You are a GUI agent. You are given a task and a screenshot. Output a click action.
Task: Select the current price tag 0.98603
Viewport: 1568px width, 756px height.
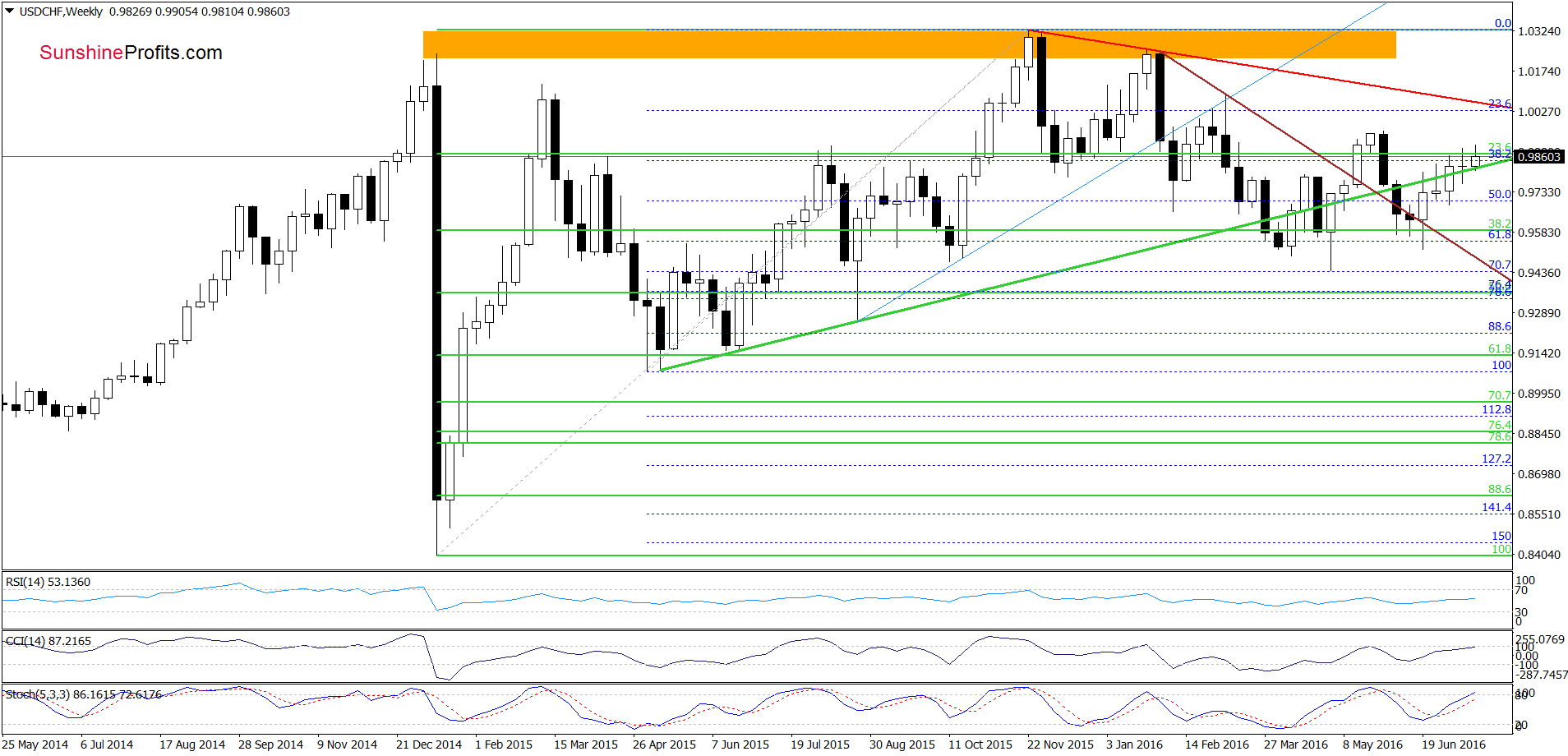coord(1538,156)
